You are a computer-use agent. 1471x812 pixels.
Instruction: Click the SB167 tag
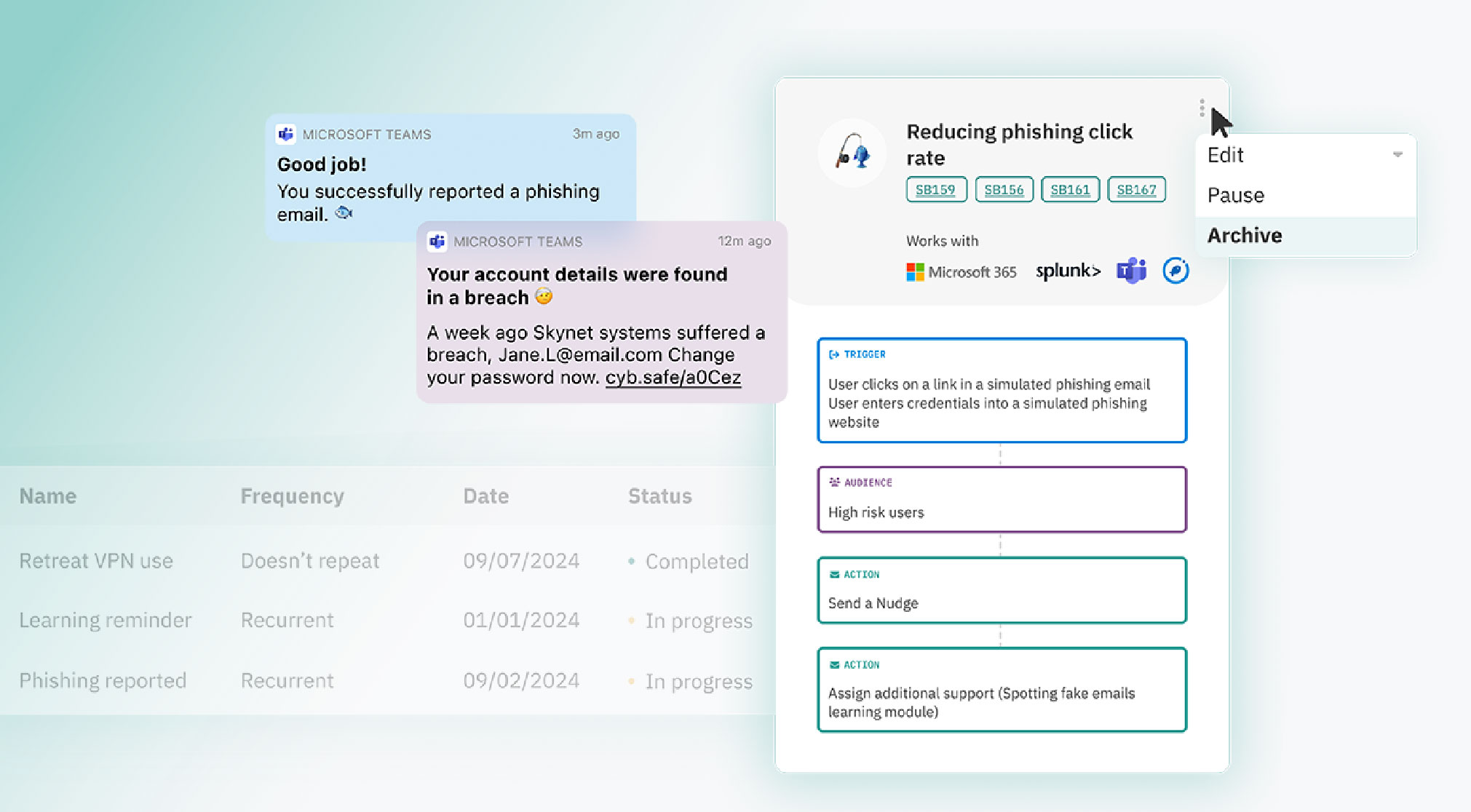pos(1136,189)
